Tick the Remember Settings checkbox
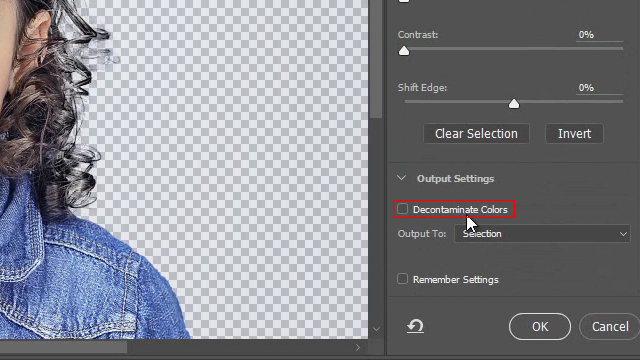640x360 pixels. click(x=402, y=279)
